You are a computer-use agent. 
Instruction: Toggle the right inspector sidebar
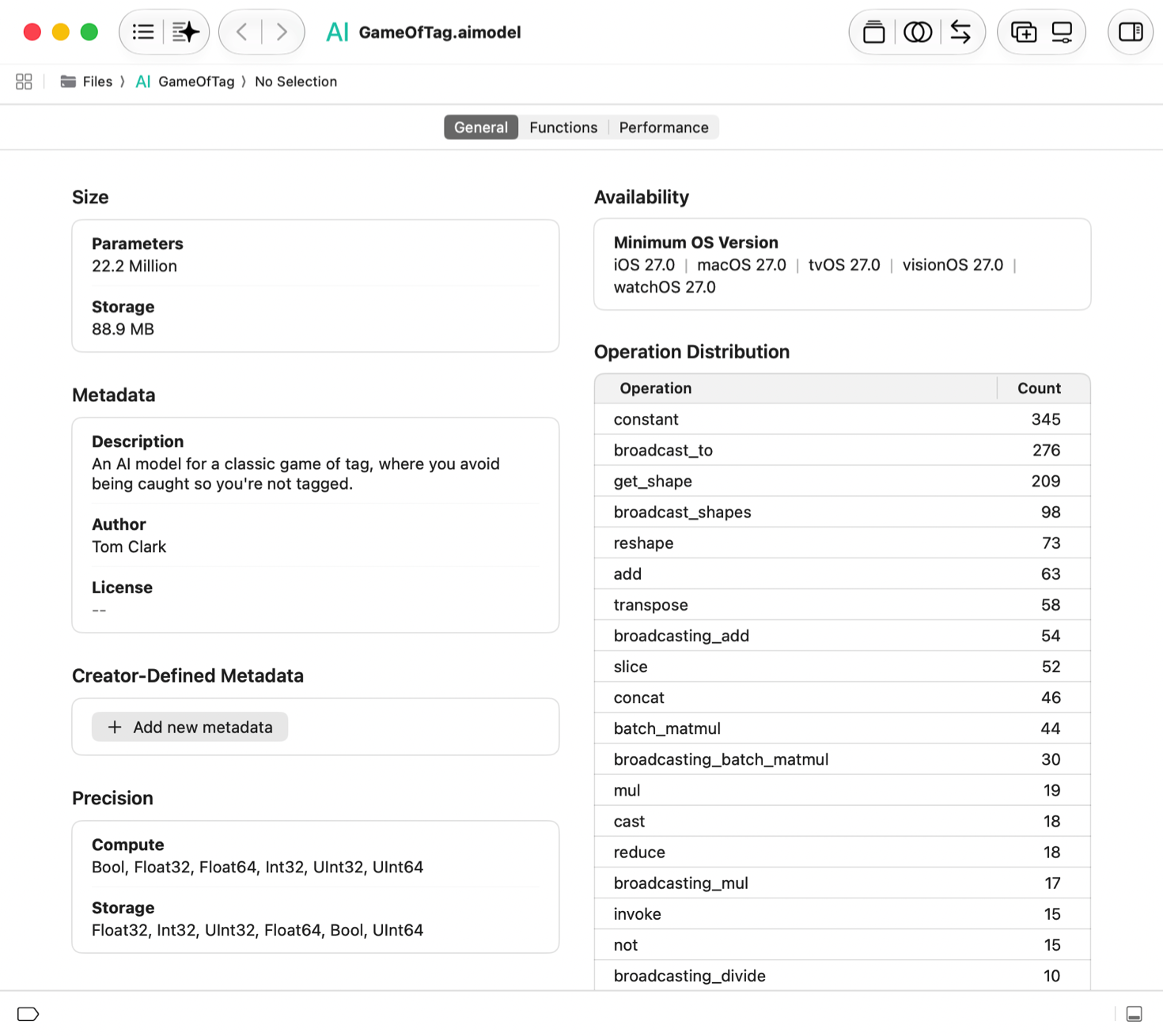(1131, 32)
